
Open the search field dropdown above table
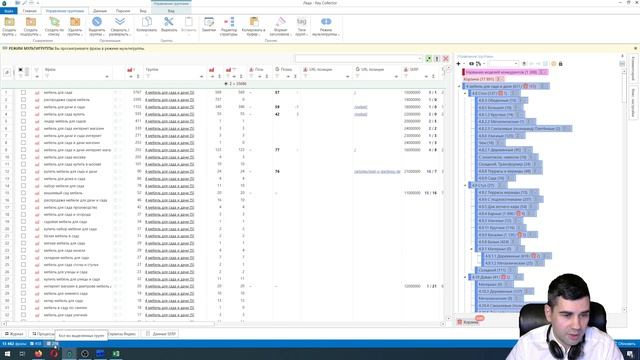click(420, 59)
